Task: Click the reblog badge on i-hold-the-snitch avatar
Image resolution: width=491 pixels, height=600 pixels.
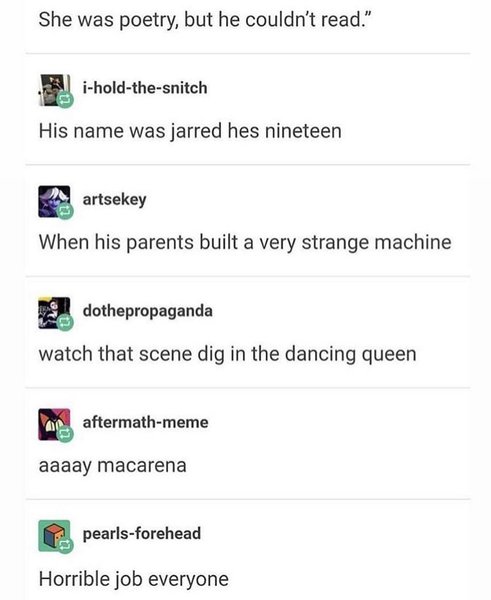Action: point(65,100)
